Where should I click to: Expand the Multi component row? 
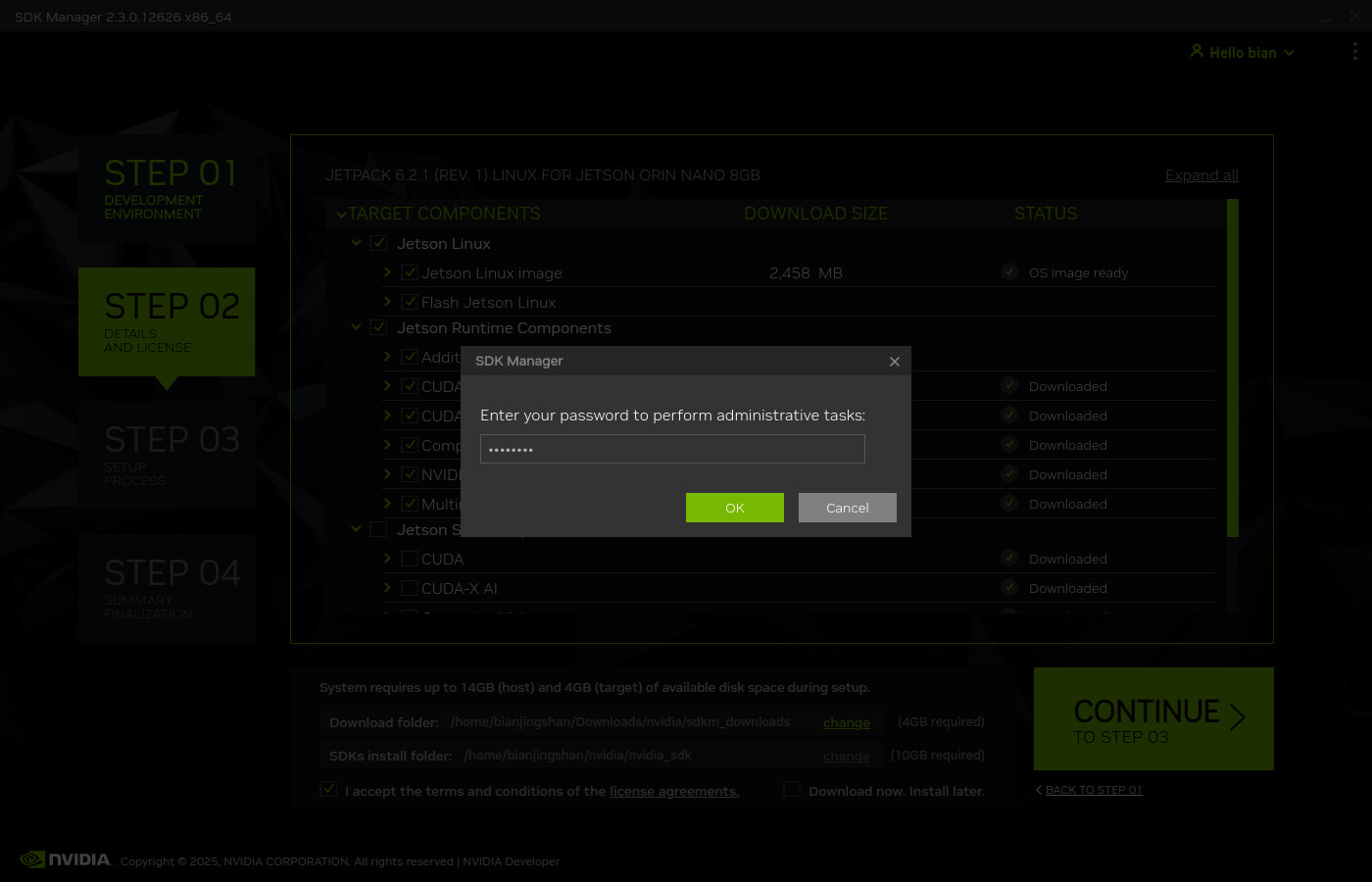387,504
